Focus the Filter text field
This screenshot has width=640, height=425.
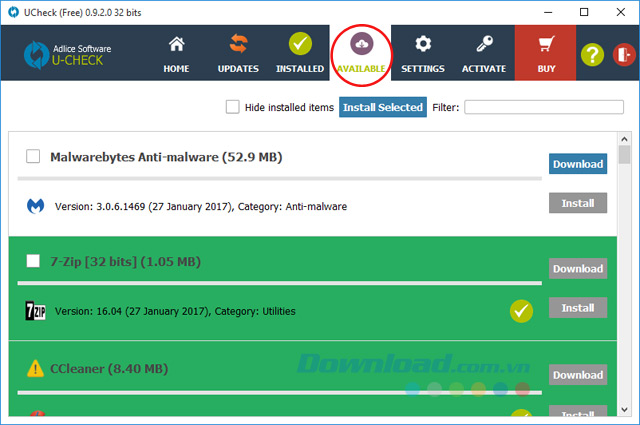tap(544, 107)
